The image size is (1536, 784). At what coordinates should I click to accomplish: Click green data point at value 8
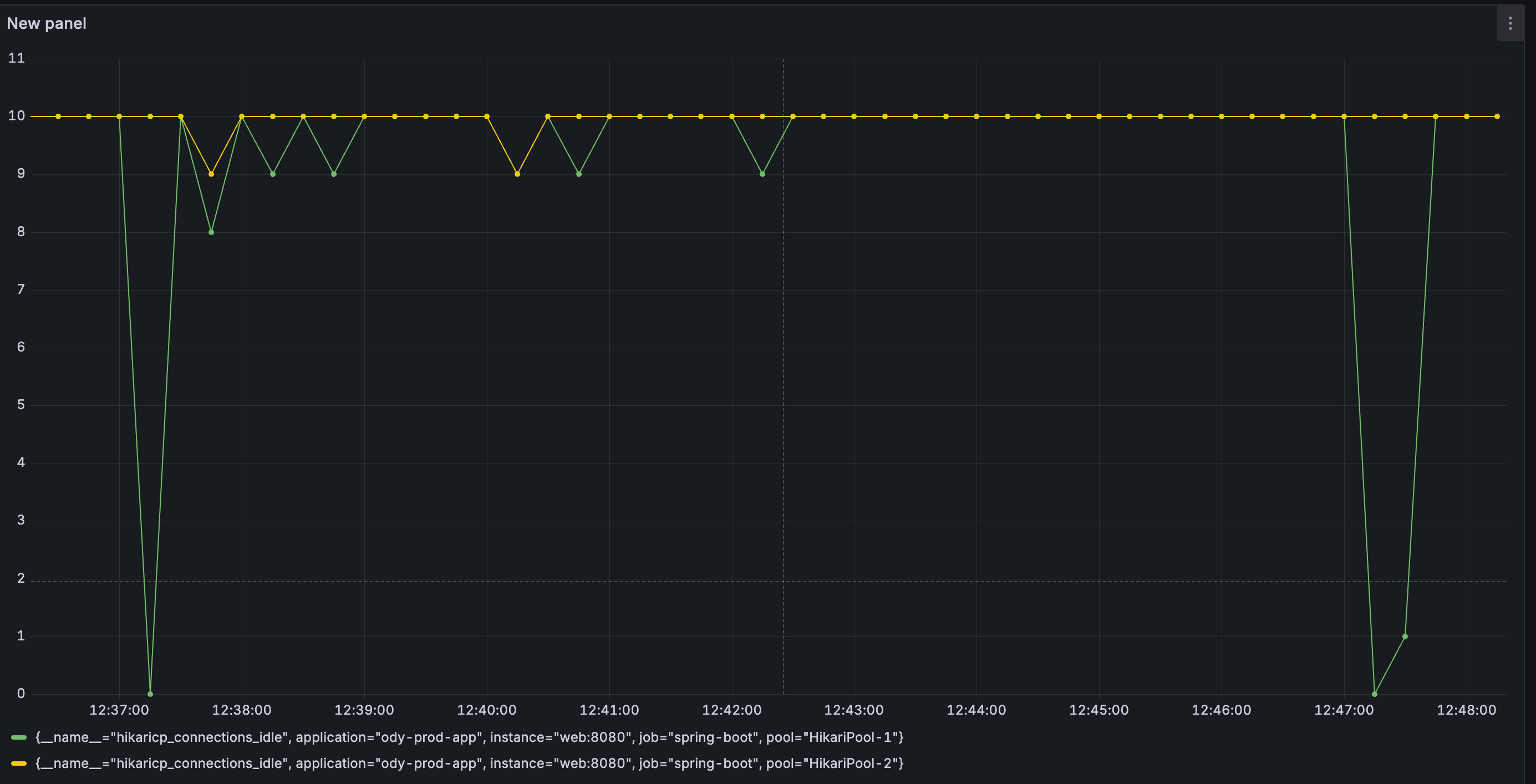point(211,232)
